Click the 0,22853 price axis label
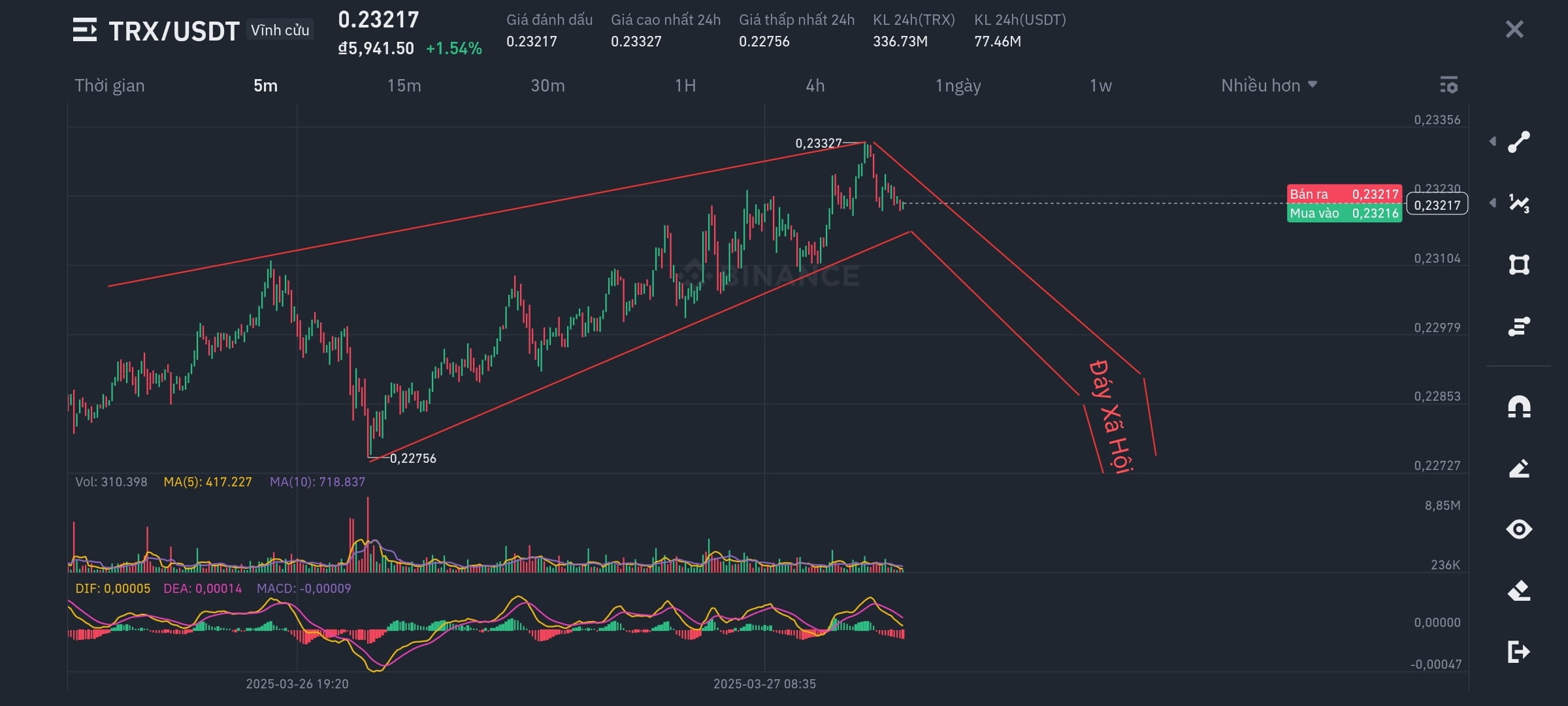Screen dimensions: 1568x706 (1437, 396)
